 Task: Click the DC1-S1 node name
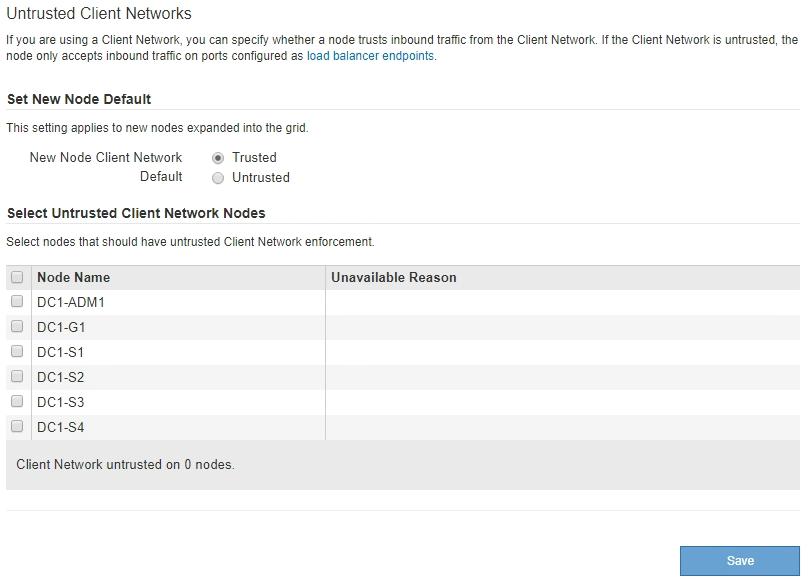coord(61,352)
